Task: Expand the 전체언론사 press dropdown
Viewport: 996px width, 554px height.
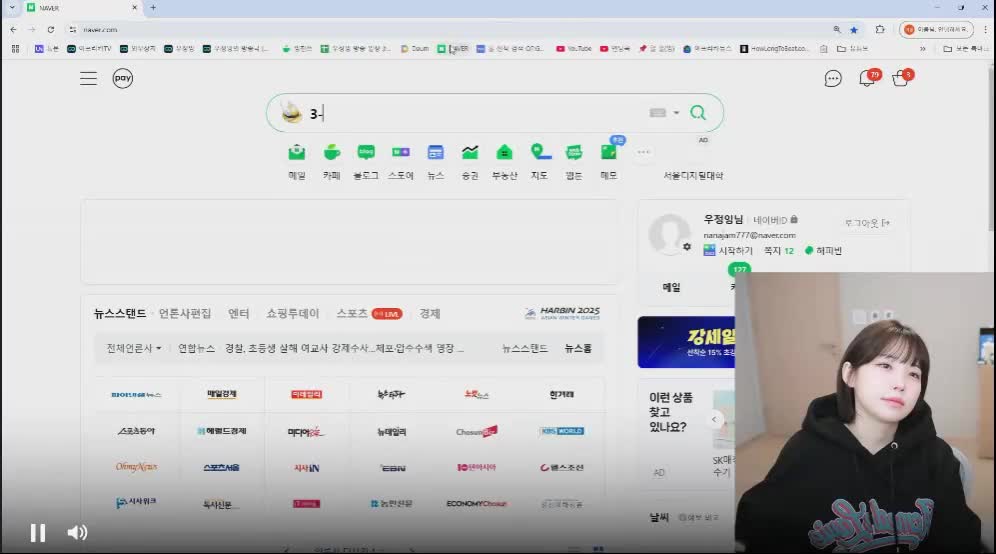Action: point(133,348)
